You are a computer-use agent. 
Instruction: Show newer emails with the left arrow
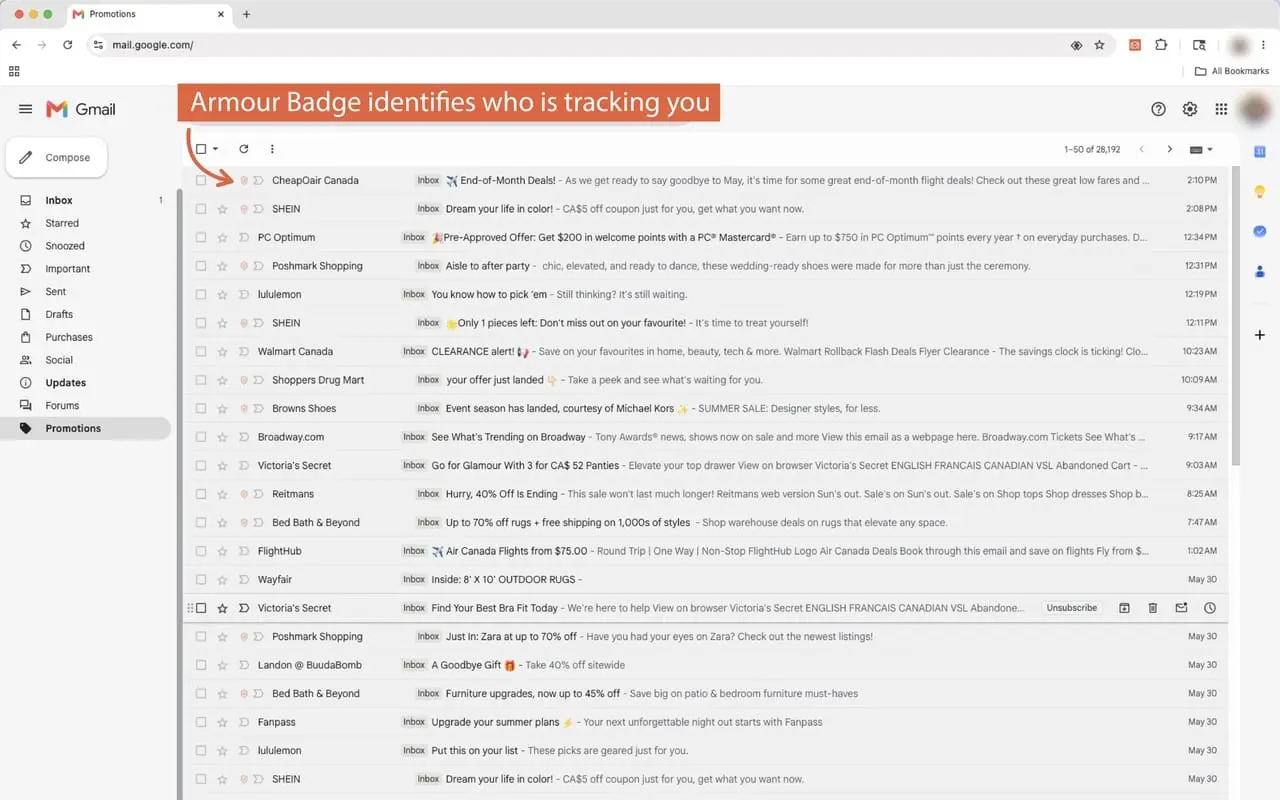(1141, 149)
